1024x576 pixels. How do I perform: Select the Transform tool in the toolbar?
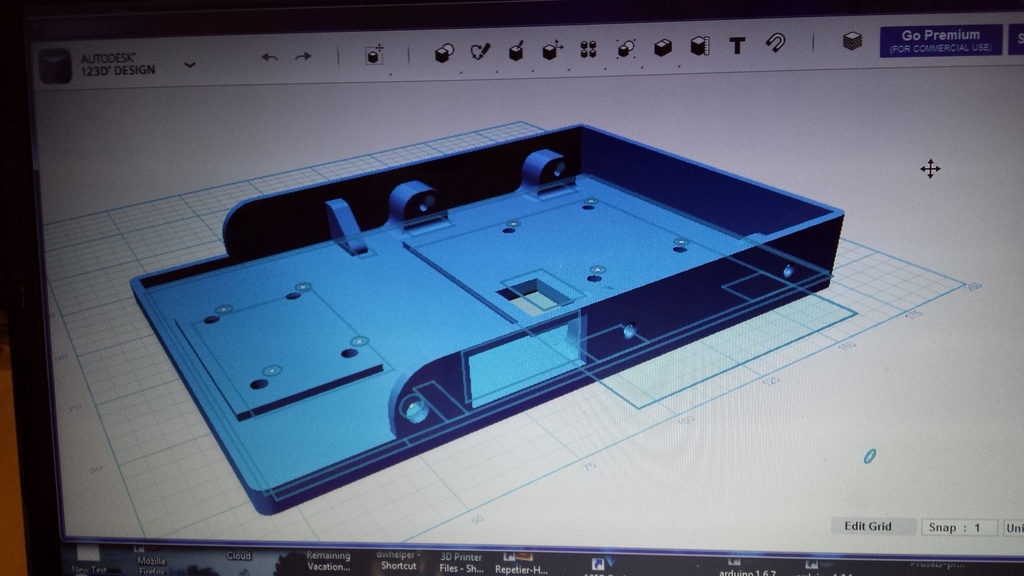point(375,56)
